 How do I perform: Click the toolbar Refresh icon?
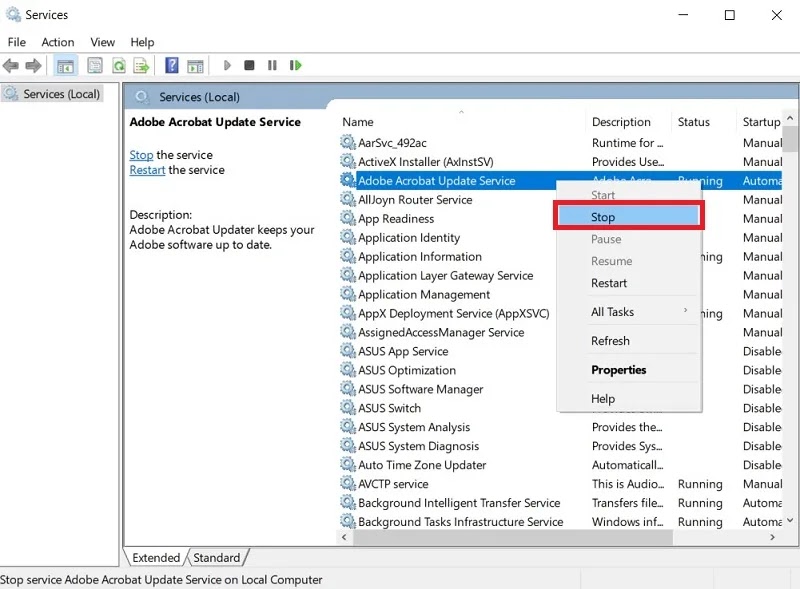coord(119,65)
